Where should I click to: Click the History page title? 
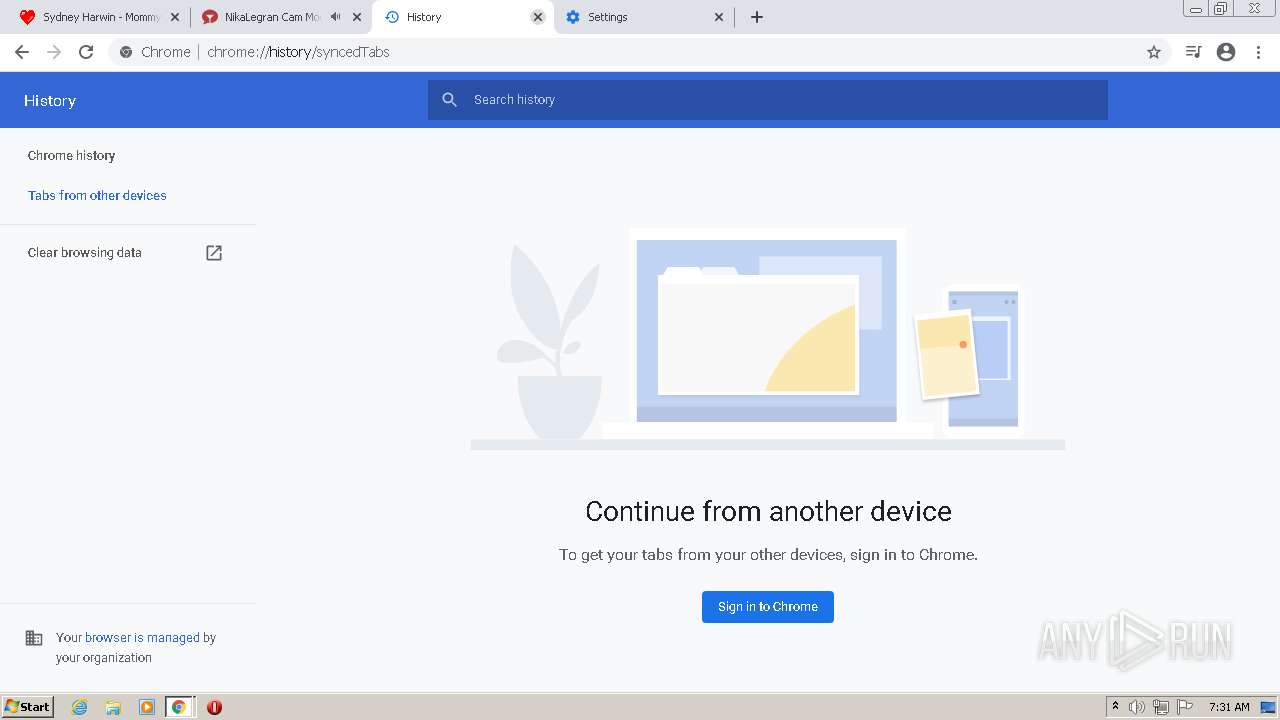tap(50, 101)
